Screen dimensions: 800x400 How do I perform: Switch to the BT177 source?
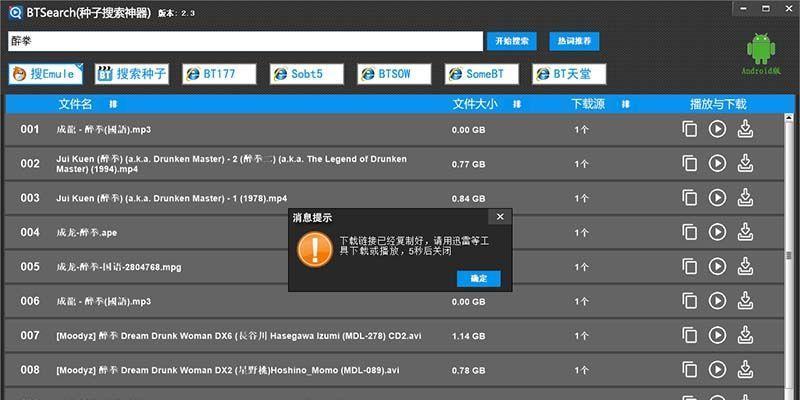pos(219,74)
